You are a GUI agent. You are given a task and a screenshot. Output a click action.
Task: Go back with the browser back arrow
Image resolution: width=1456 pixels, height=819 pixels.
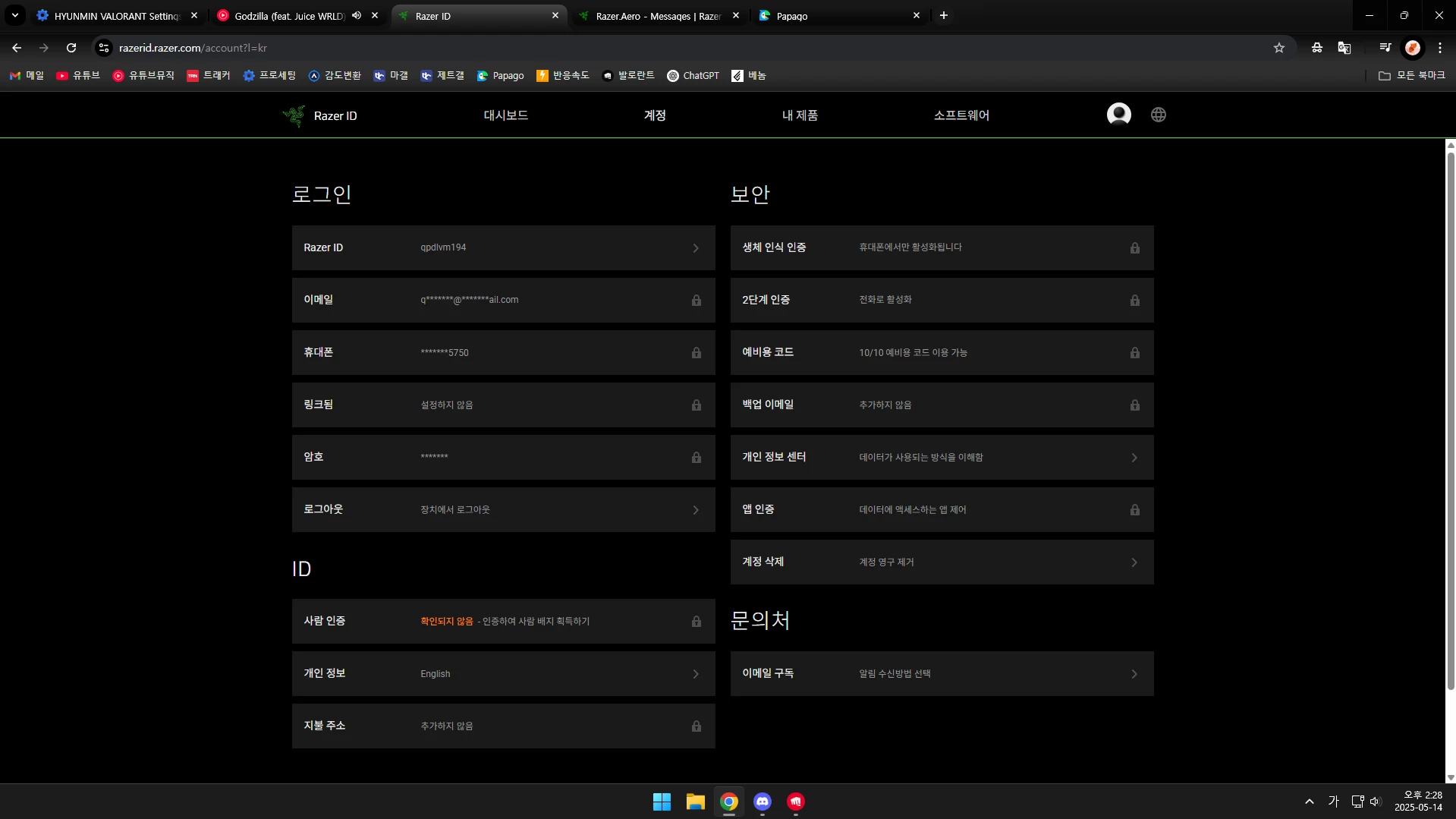pyautogui.click(x=17, y=48)
